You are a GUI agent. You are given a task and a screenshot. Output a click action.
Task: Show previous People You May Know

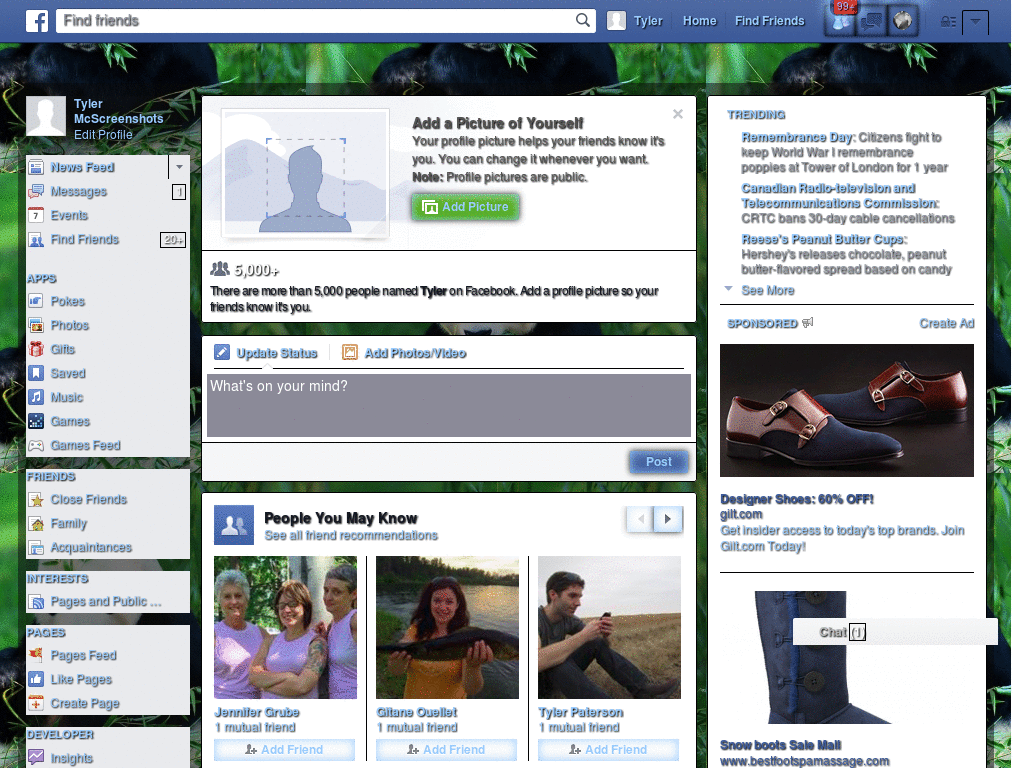click(x=641, y=519)
